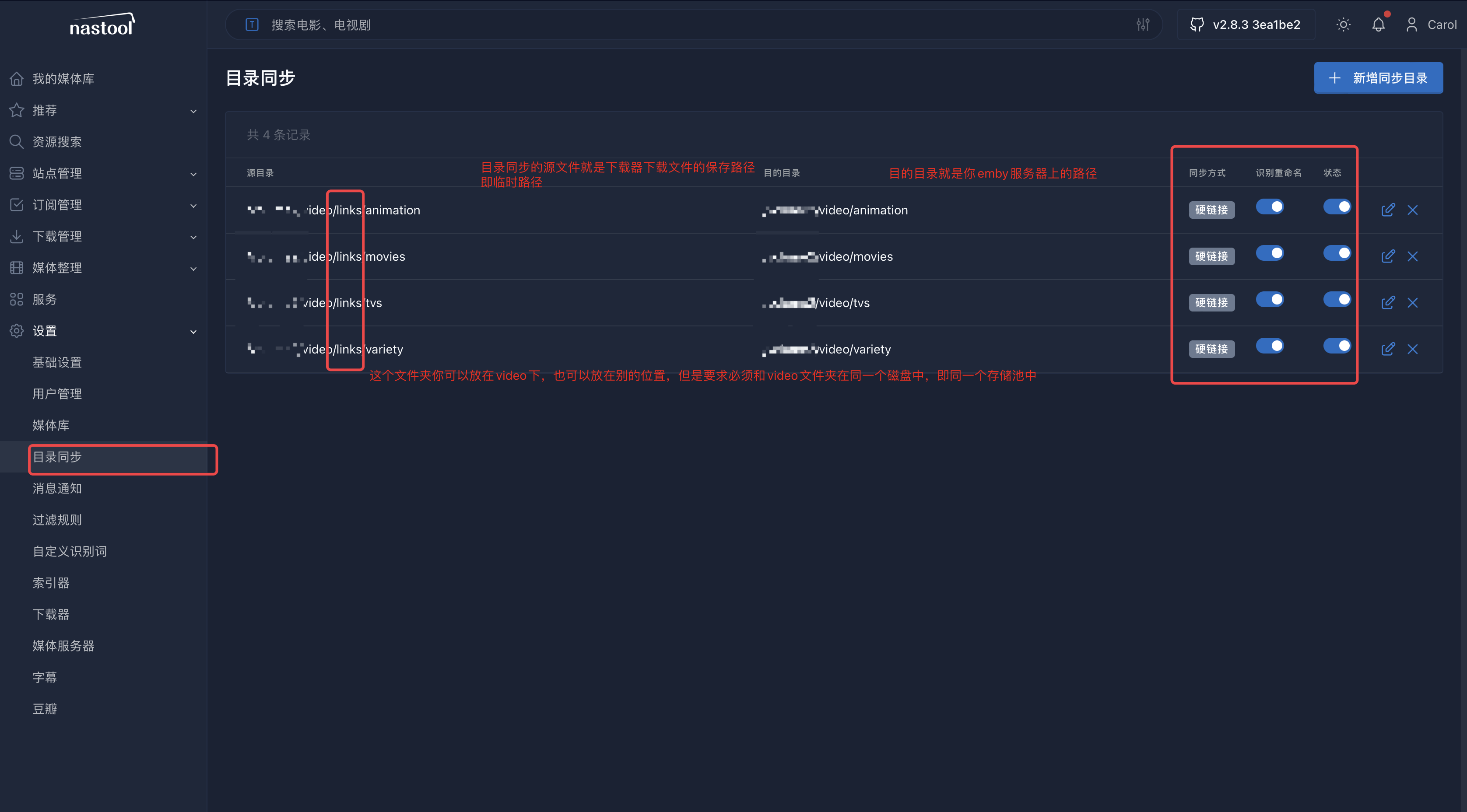
Task: Turn off status toggle for movies row
Action: pos(1337,253)
